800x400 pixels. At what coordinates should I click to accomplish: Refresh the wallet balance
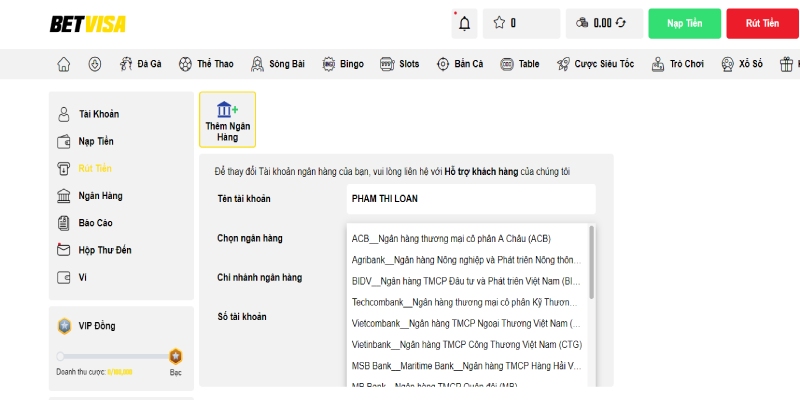[x=620, y=23]
